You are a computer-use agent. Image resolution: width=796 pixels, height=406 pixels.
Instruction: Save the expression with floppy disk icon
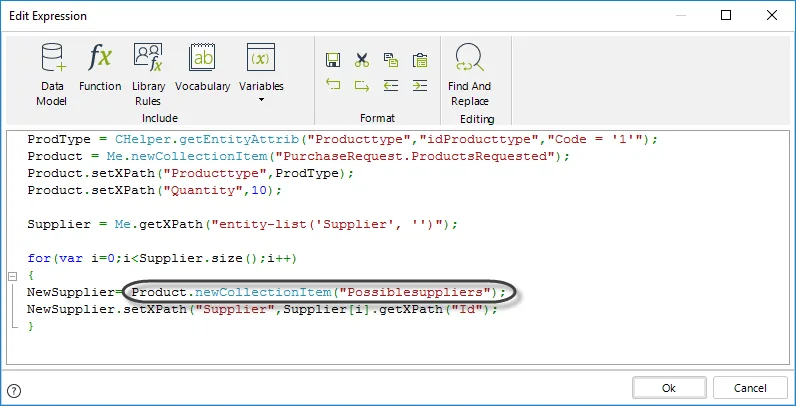pos(333,60)
